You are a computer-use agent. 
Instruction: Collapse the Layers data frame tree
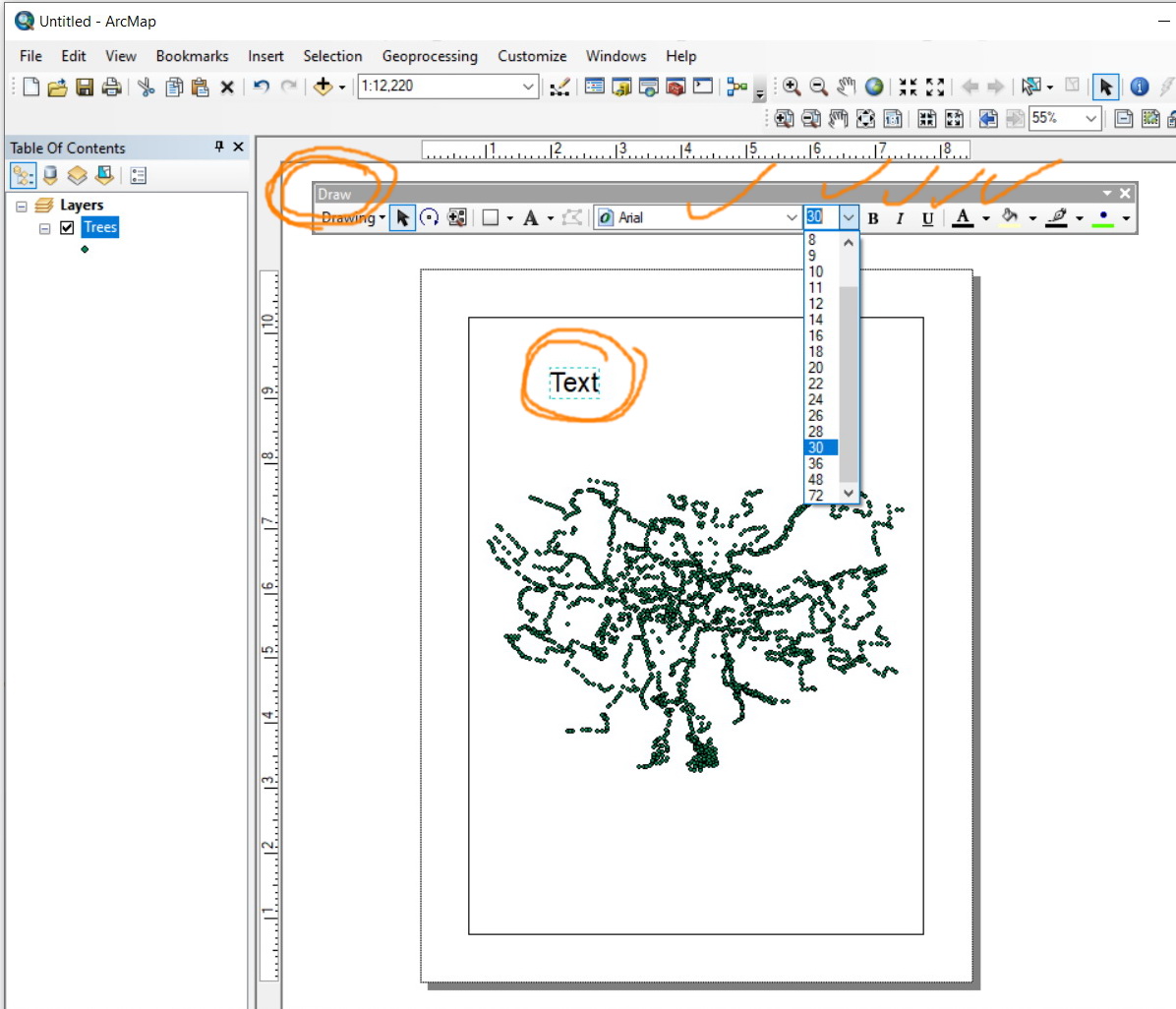[22, 206]
